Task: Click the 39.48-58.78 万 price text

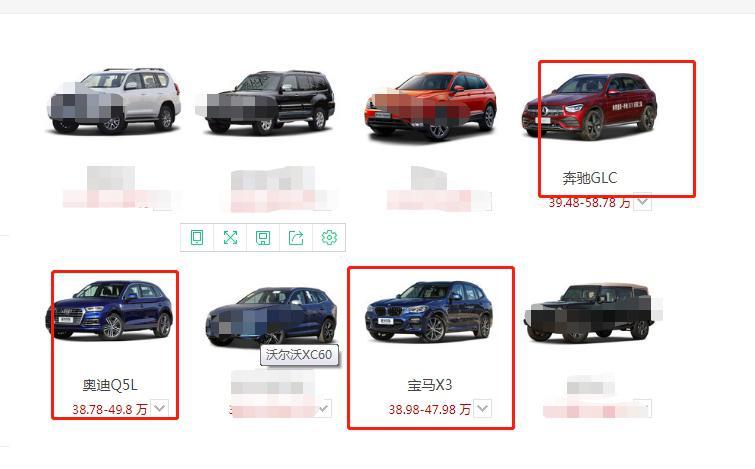Action: 589,202
